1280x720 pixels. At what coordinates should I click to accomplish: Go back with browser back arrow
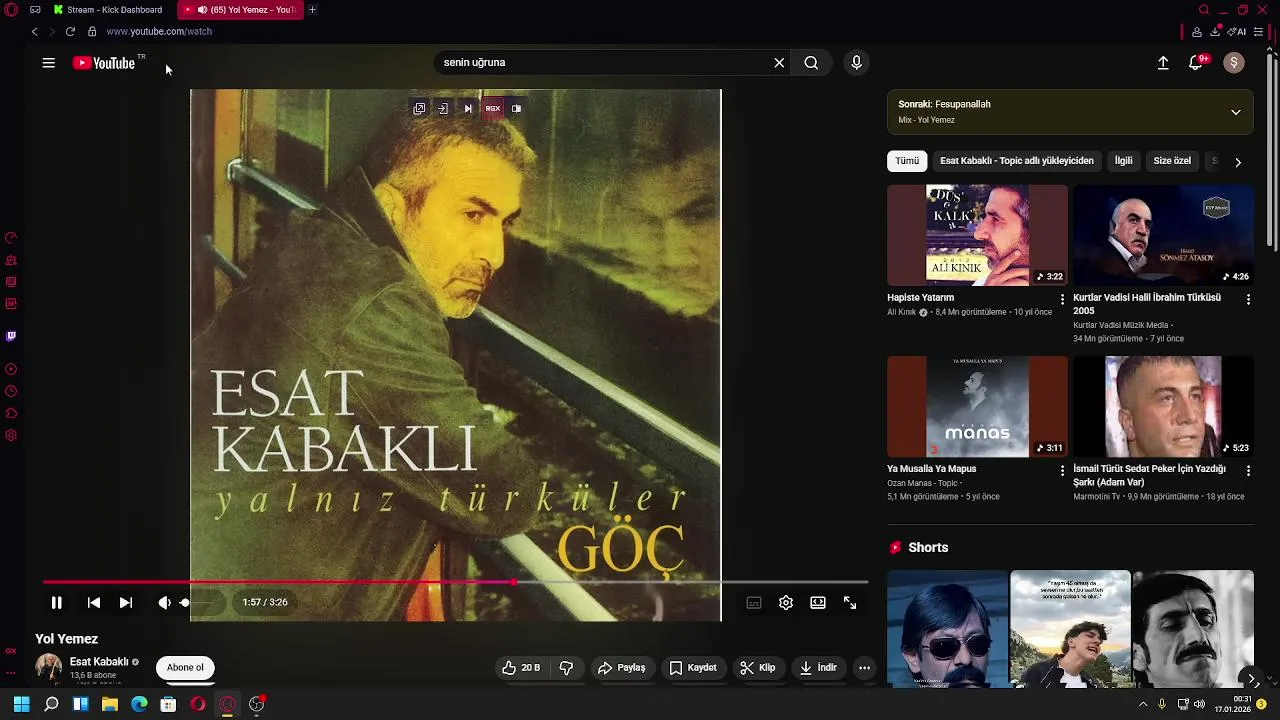34,32
